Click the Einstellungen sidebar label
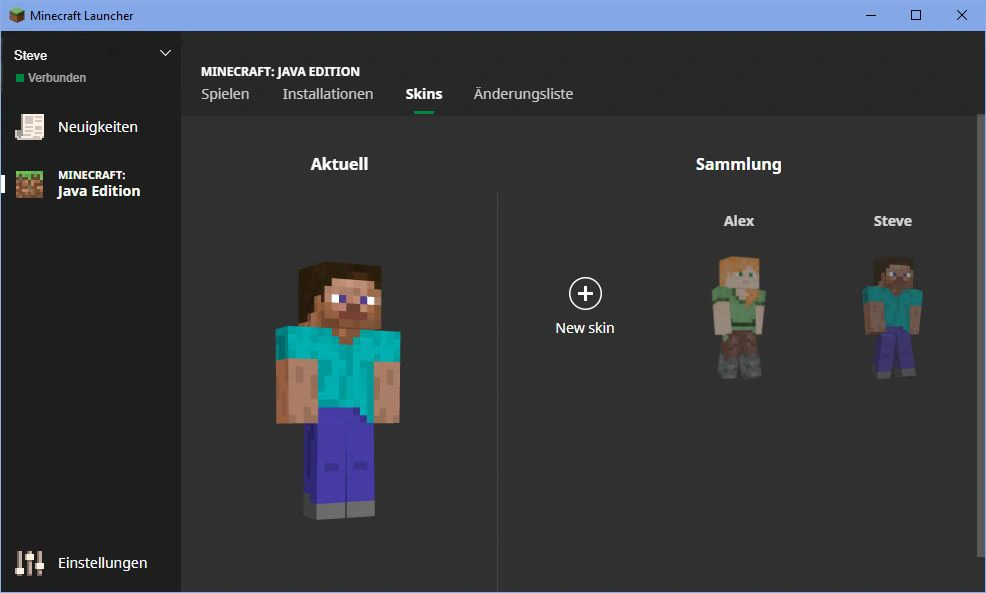The width and height of the screenshot is (986, 593). 102,563
